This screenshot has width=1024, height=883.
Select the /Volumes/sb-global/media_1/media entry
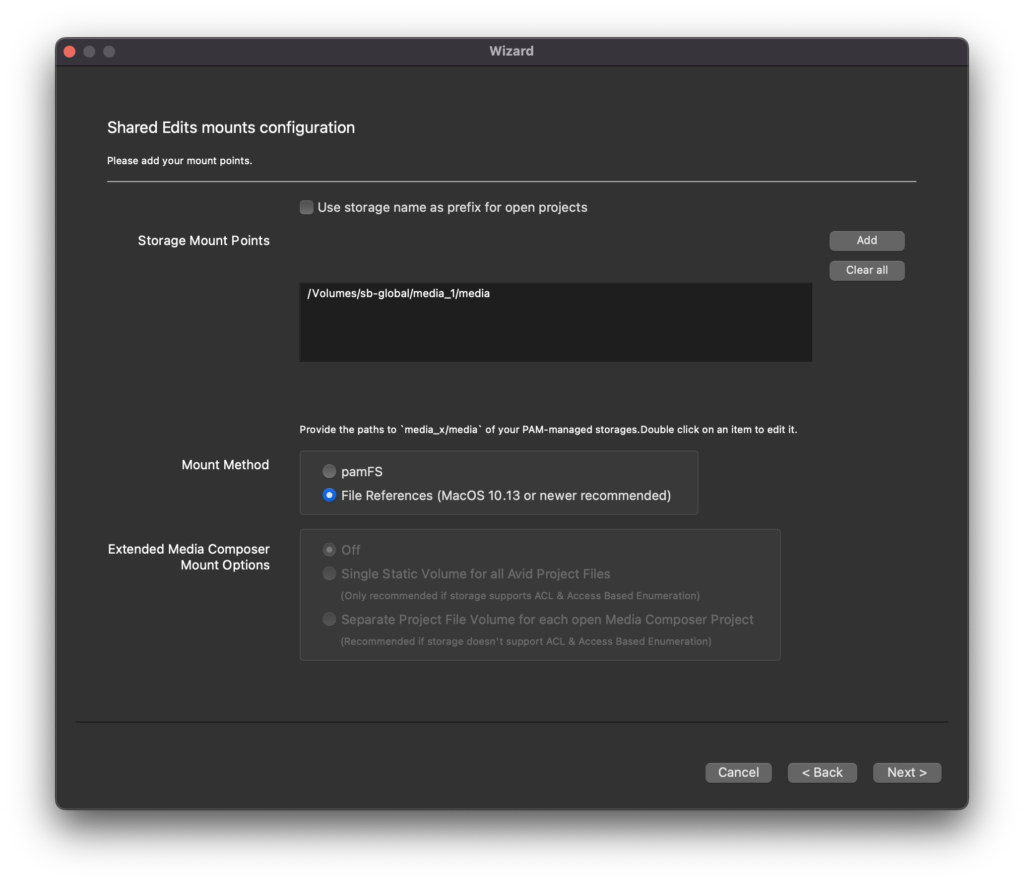399,294
